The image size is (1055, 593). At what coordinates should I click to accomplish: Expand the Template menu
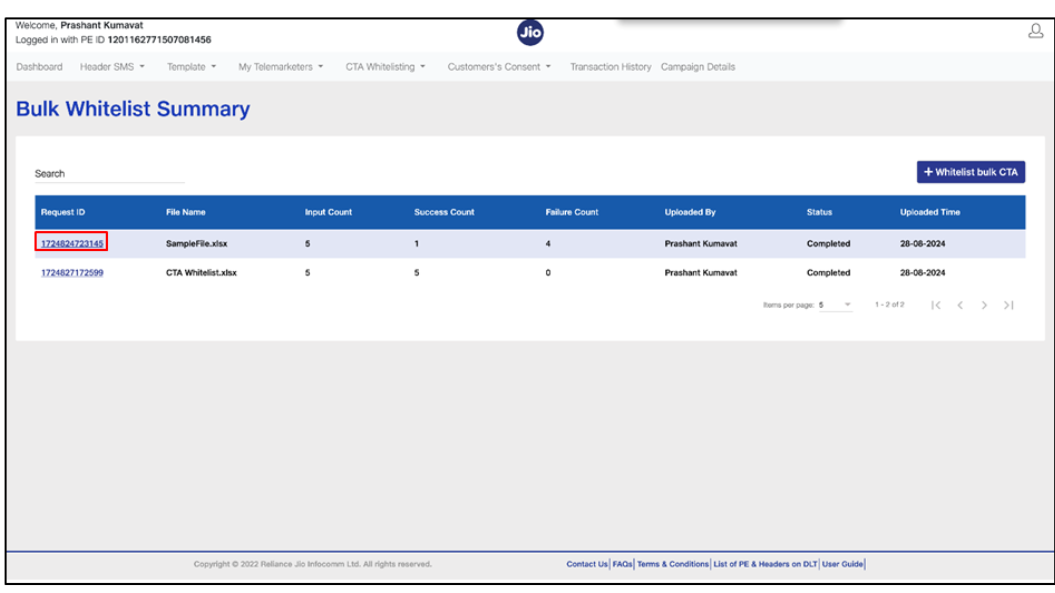tap(192, 67)
